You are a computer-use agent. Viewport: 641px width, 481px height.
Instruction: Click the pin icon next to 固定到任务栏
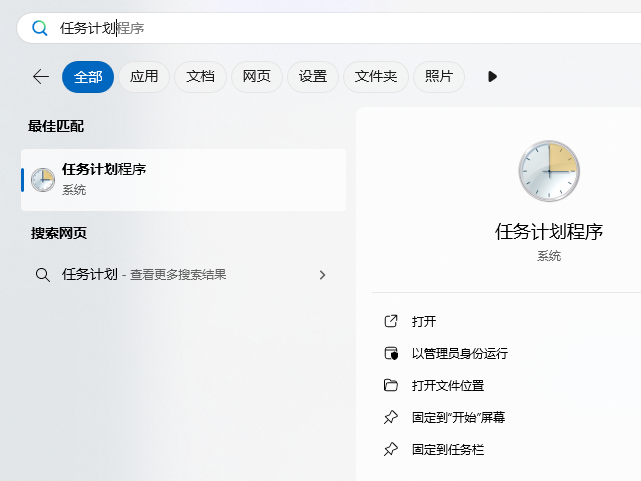(391, 449)
